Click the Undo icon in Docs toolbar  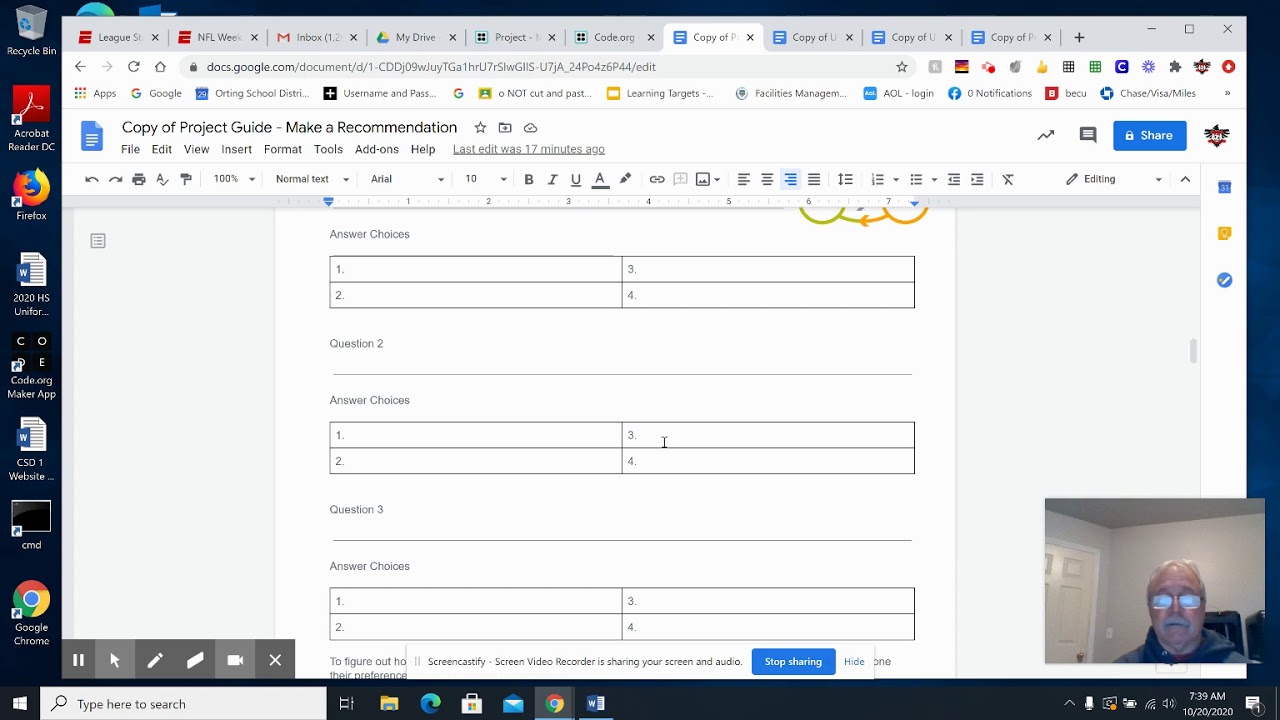pyautogui.click(x=92, y=179)
